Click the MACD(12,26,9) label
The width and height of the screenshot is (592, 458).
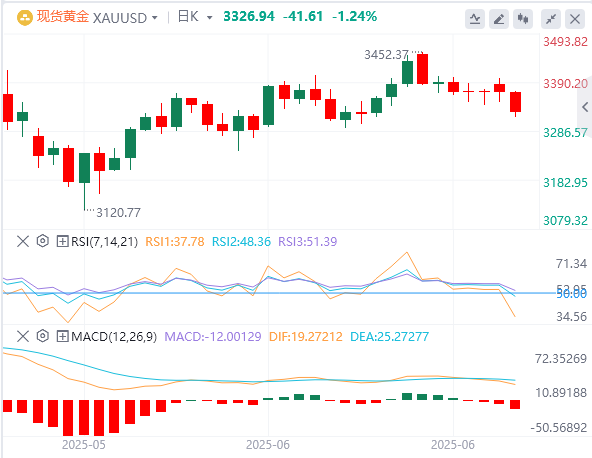(114, 336)
